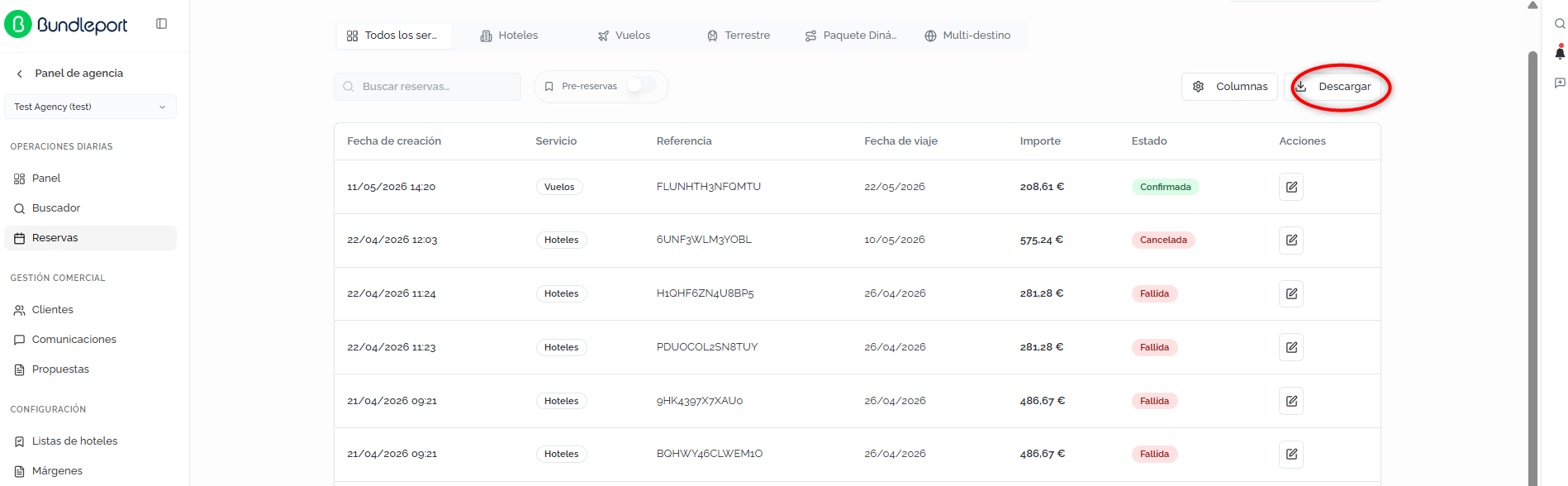Open Clientes section
The width and height of the screenshot is (1568, 486).
[90, 310]
